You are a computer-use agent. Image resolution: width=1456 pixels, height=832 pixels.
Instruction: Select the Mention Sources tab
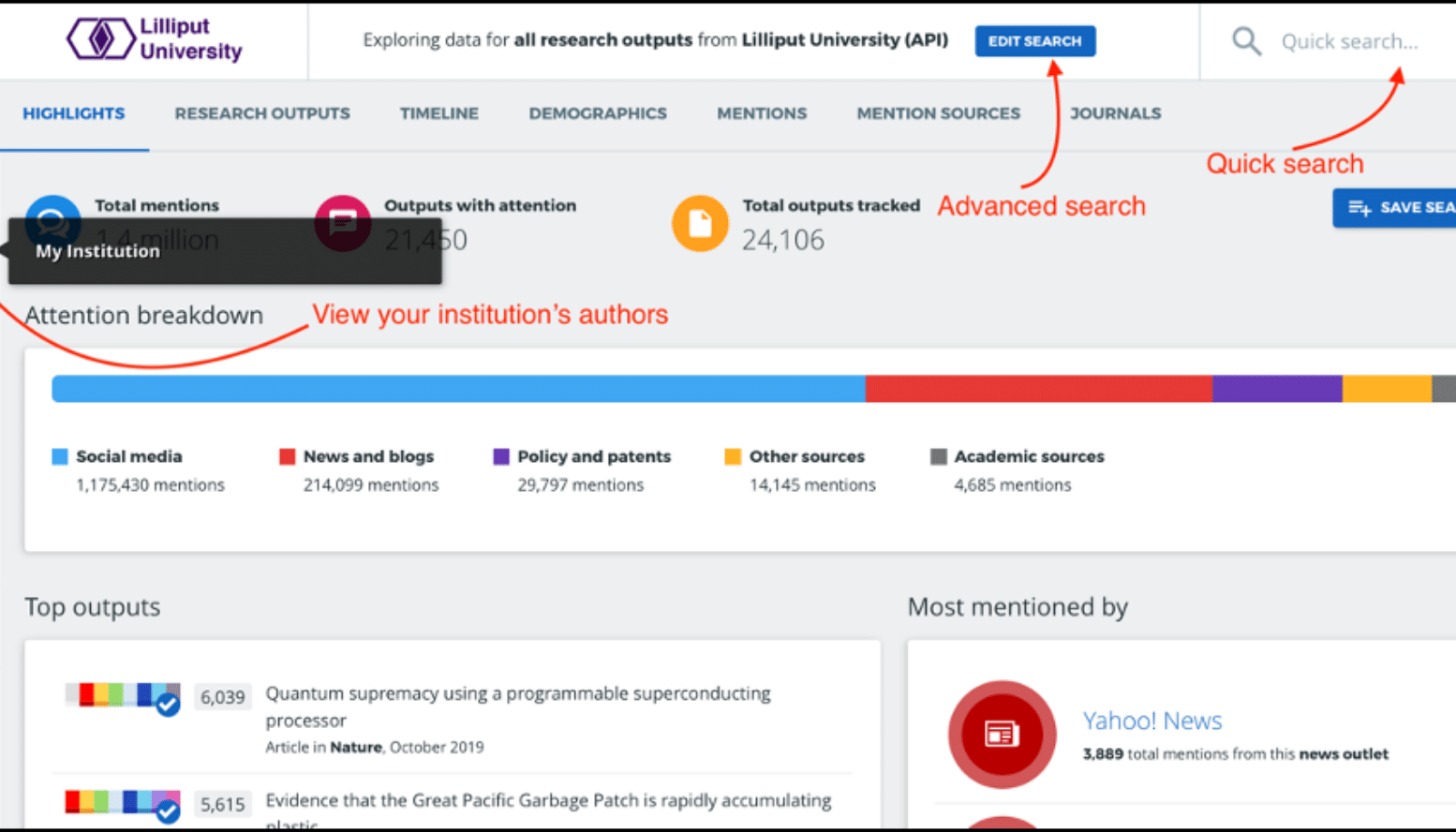pyautogui.click(x=938, y=113)
